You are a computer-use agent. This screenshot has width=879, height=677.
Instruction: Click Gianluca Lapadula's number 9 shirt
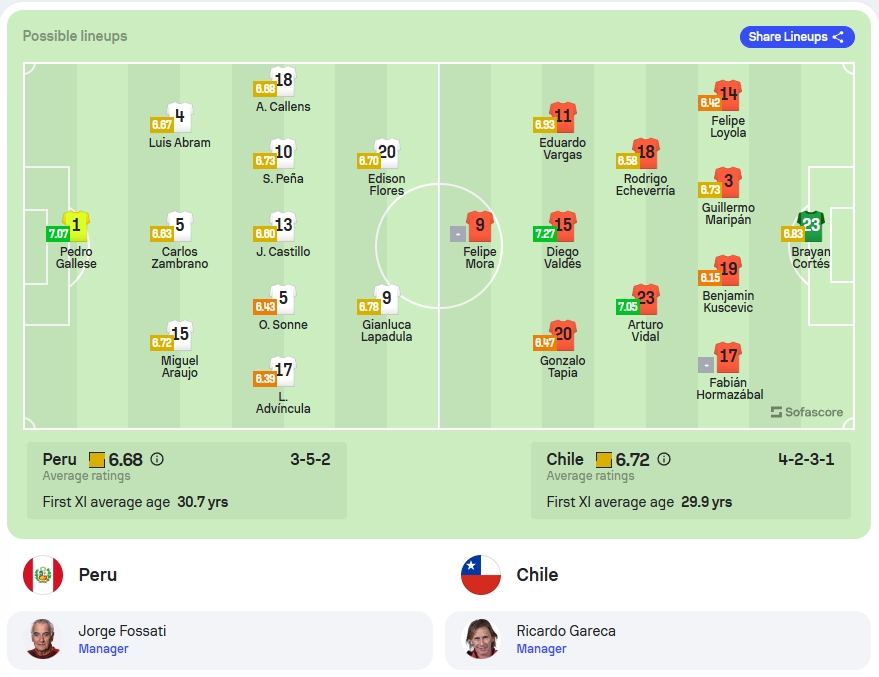coord(387,299)
